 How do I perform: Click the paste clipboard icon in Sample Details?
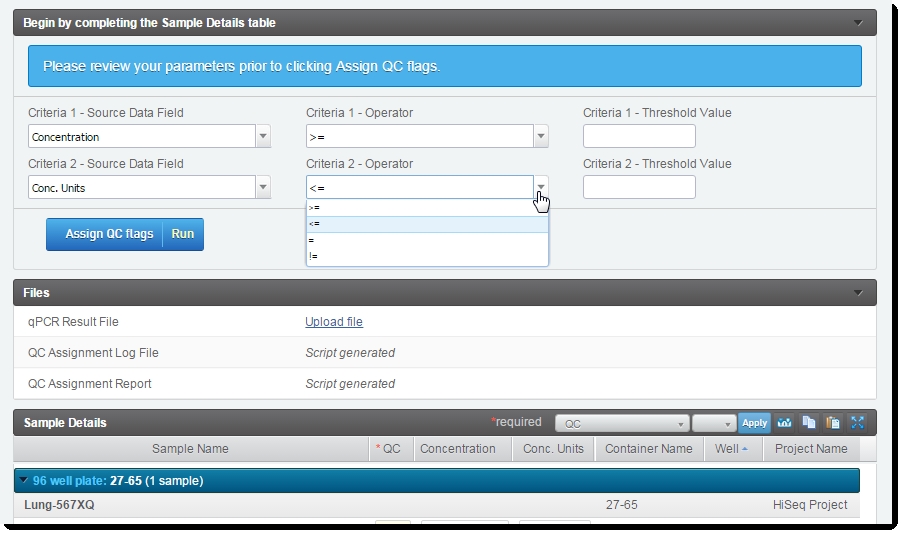(833, 423)
